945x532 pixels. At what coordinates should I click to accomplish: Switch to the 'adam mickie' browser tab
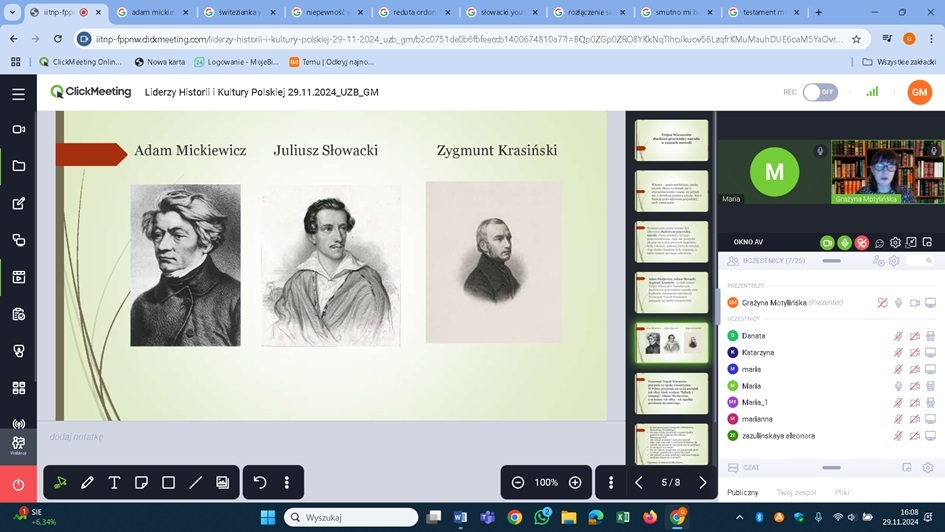(x=151, y=12)
